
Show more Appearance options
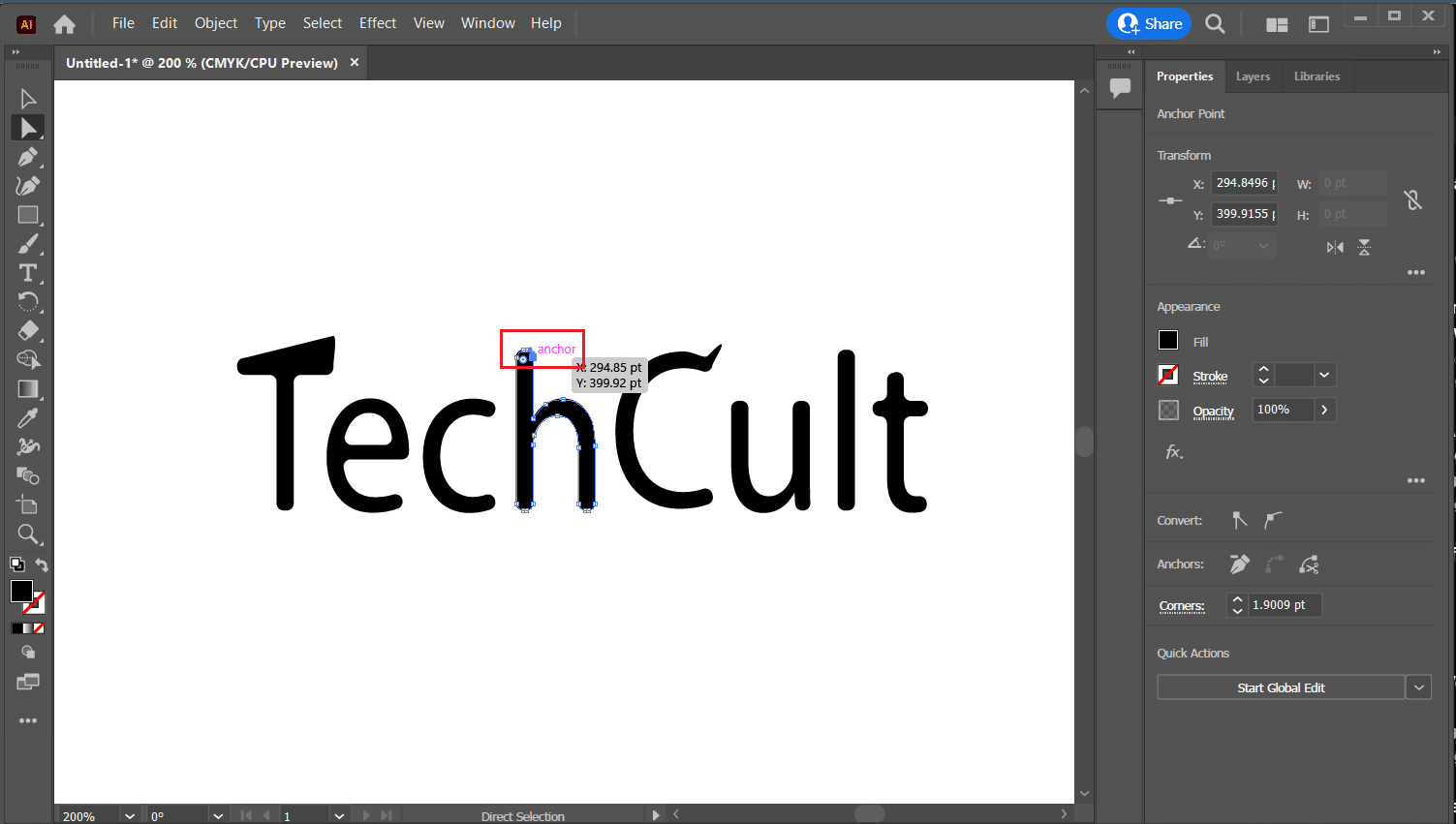click(1416, 480)
